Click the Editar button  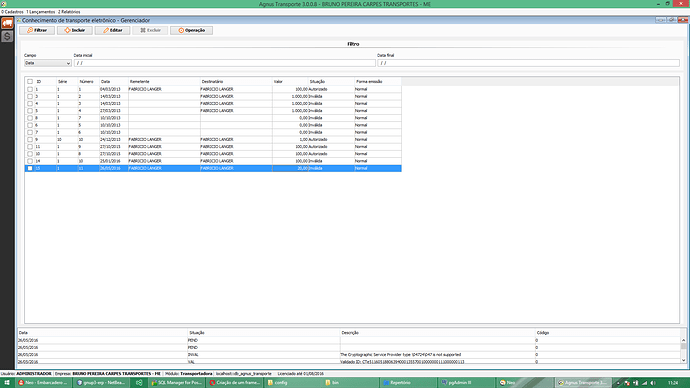113,30
